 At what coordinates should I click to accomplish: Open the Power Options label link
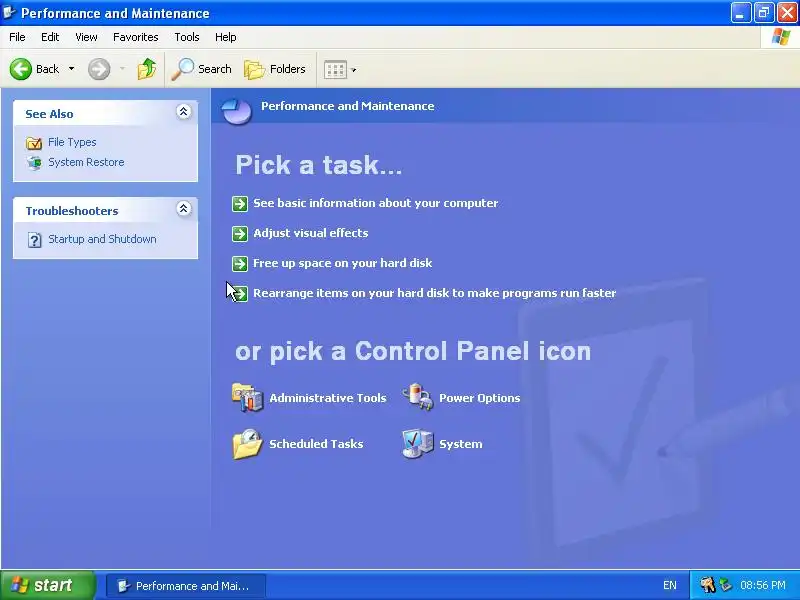pos(480,398)
